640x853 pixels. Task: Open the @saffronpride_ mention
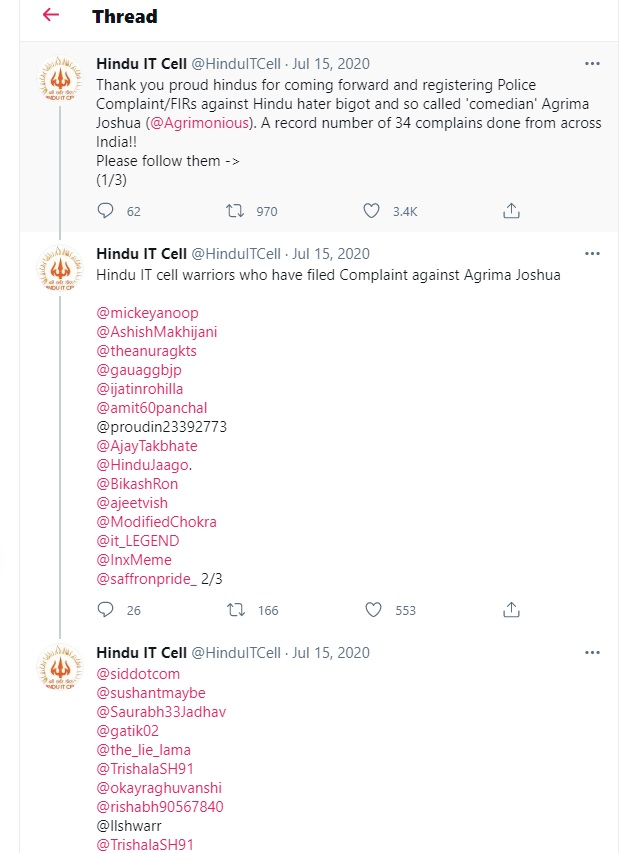[144, 579]
